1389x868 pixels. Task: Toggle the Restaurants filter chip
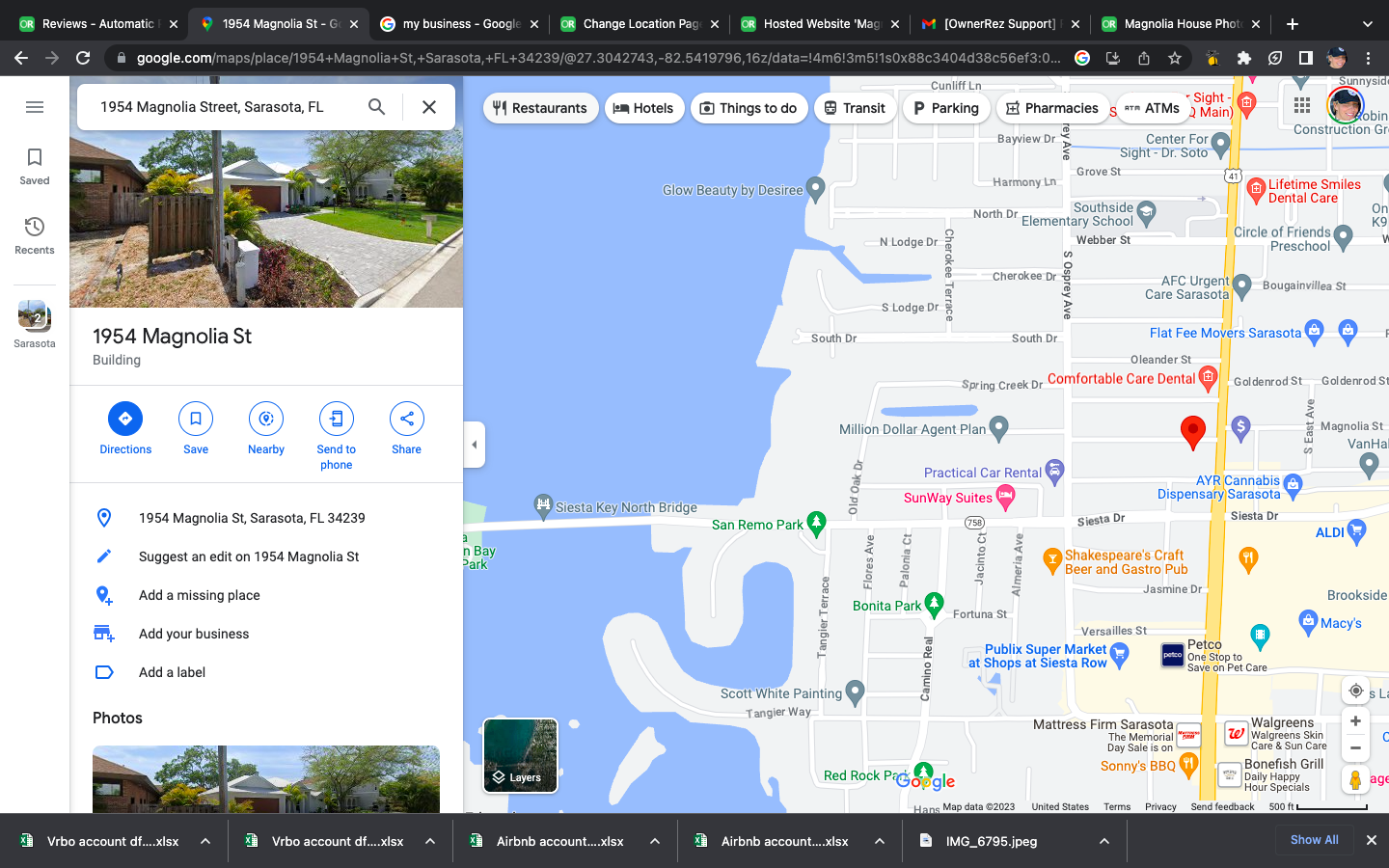point(540,108)
